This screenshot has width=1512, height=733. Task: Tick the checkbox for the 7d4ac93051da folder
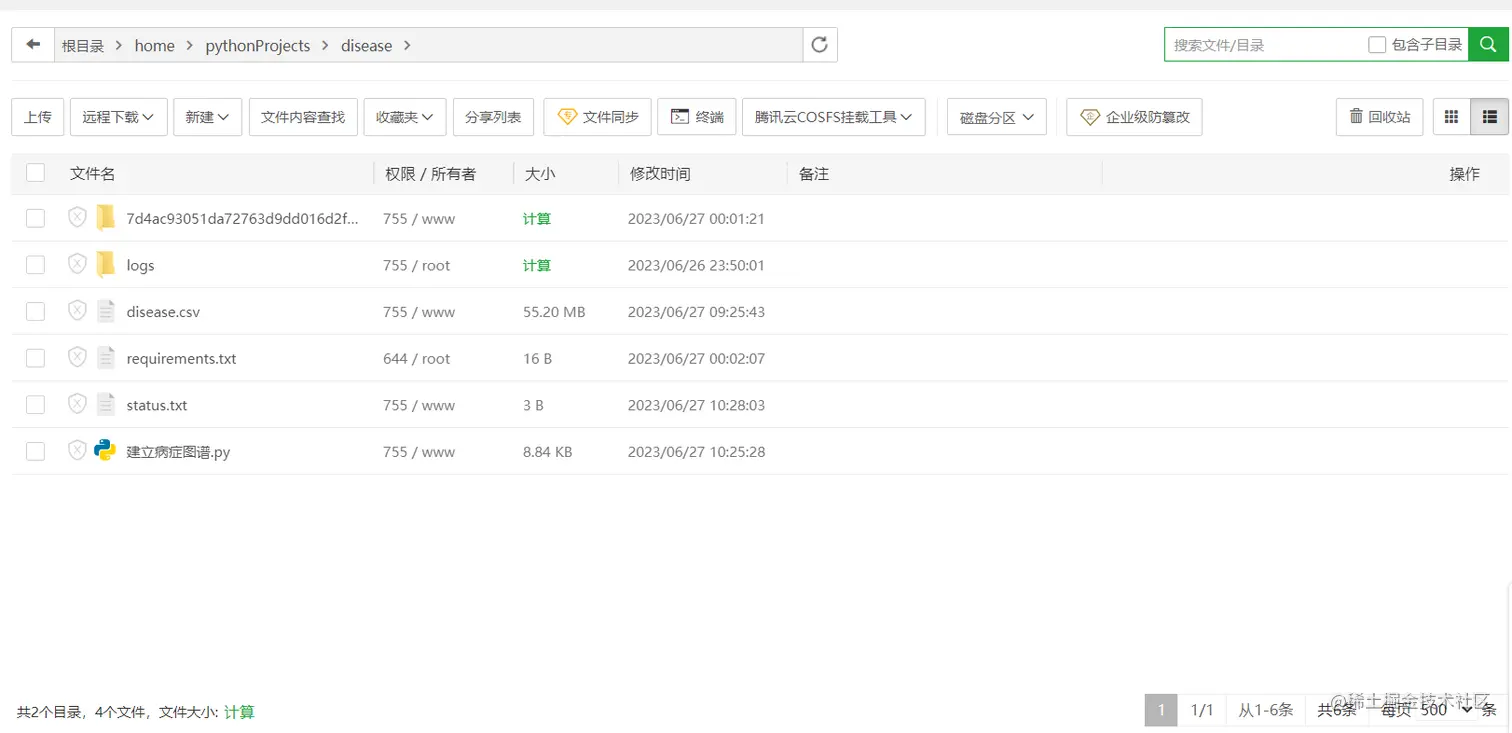tap(36, 218)
